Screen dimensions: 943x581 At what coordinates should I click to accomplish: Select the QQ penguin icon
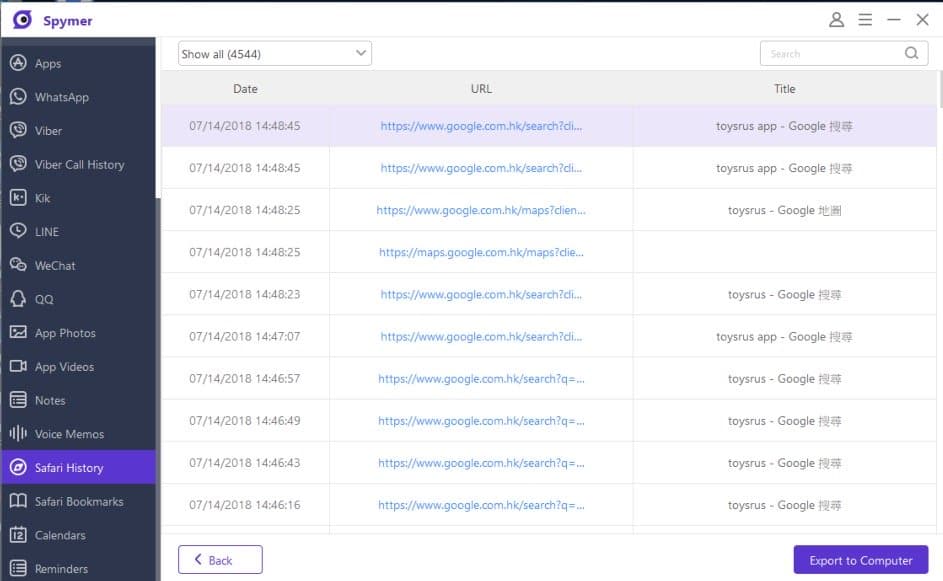(x=18, y=298)
